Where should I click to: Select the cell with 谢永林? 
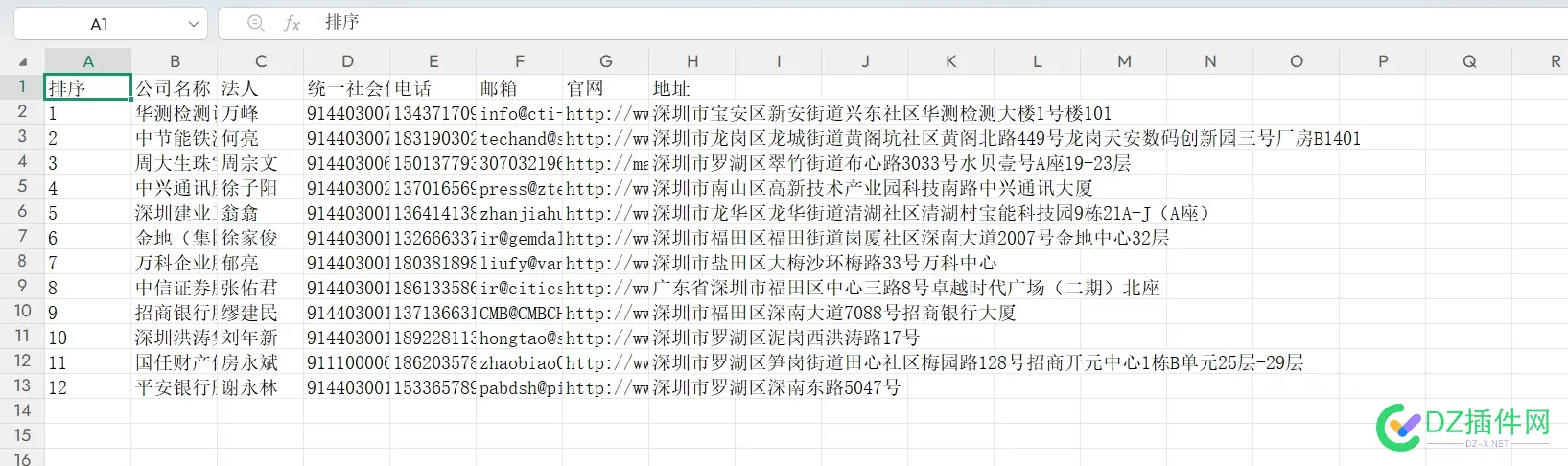261,386
